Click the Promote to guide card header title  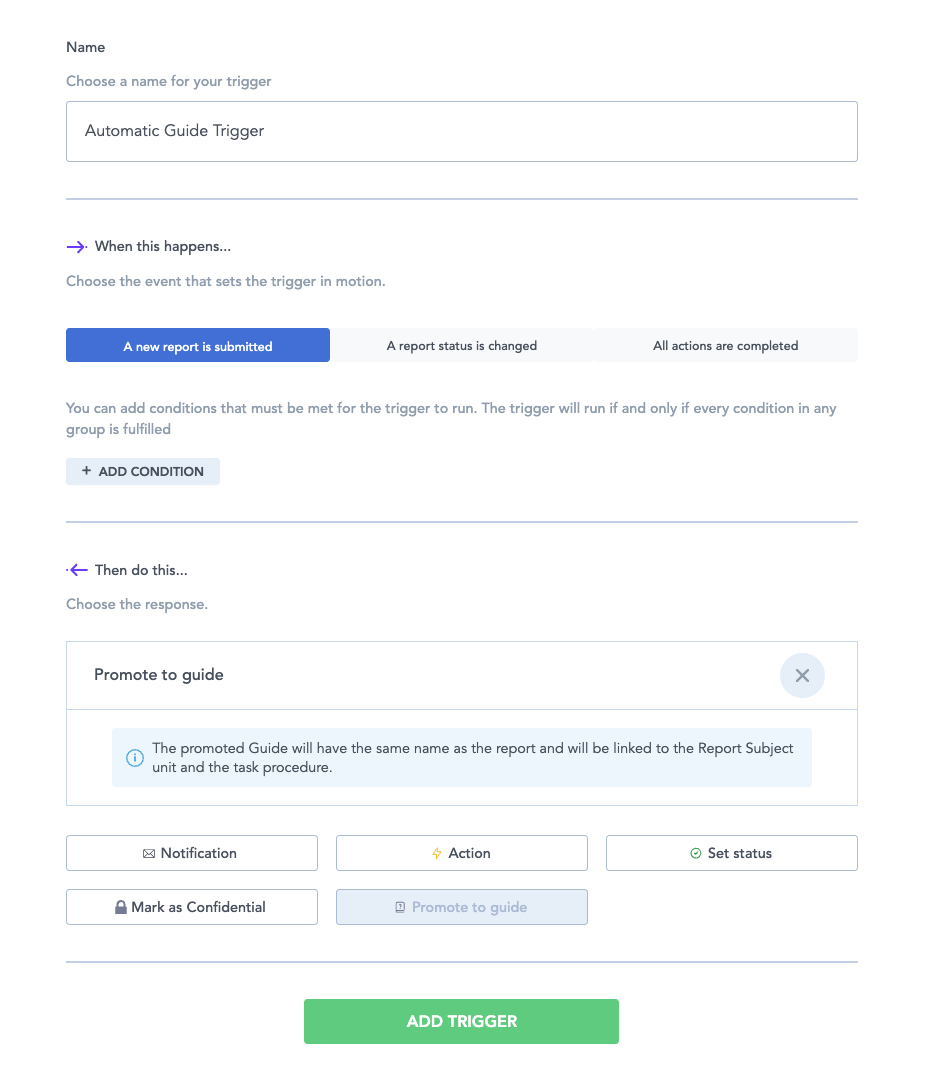point(159,675)
